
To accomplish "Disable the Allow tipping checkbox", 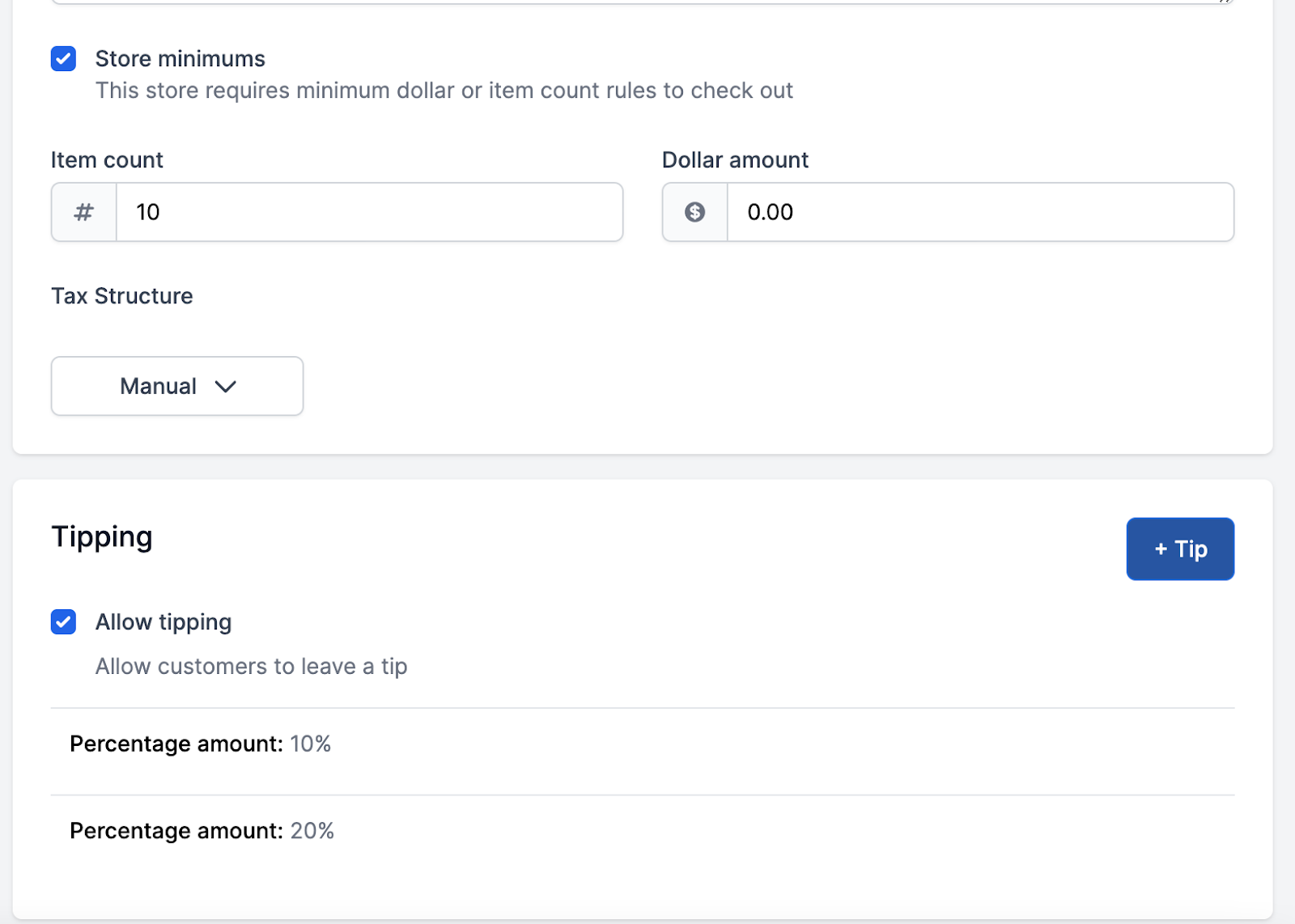I will tap(63, 622).
